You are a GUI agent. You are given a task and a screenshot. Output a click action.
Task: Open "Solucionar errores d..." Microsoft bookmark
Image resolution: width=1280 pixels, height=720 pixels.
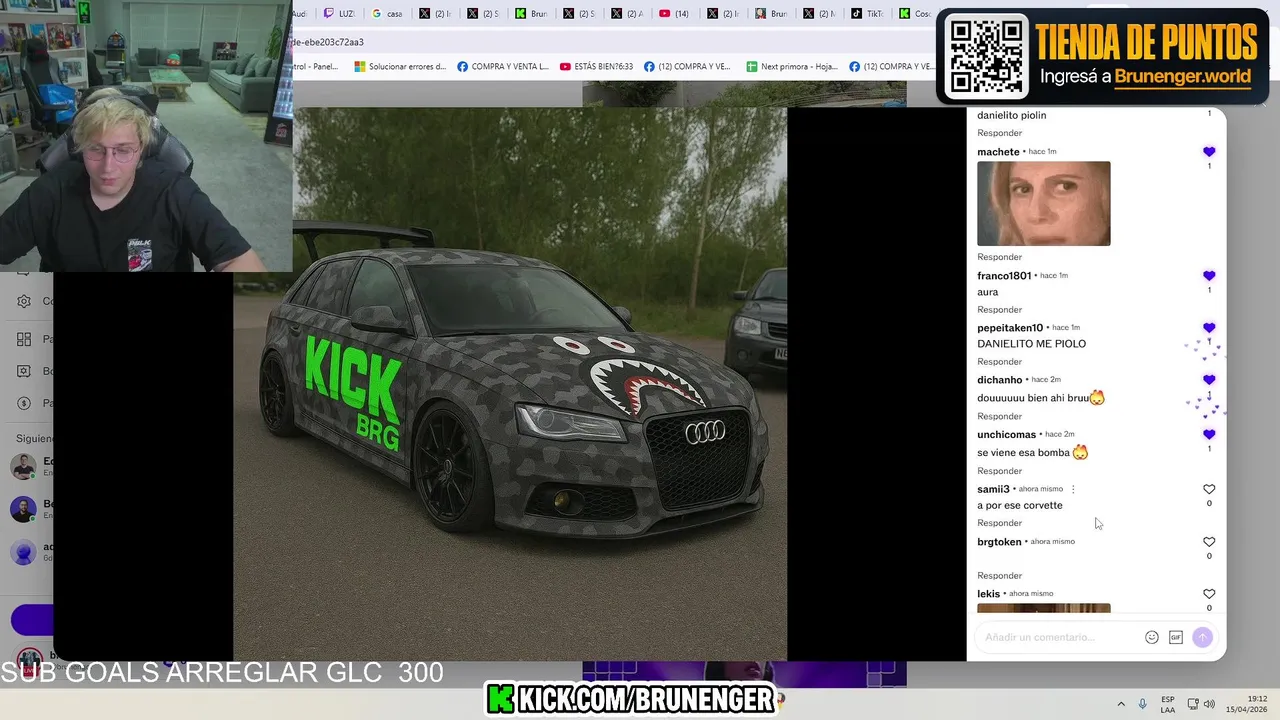[x=400, y=67]
